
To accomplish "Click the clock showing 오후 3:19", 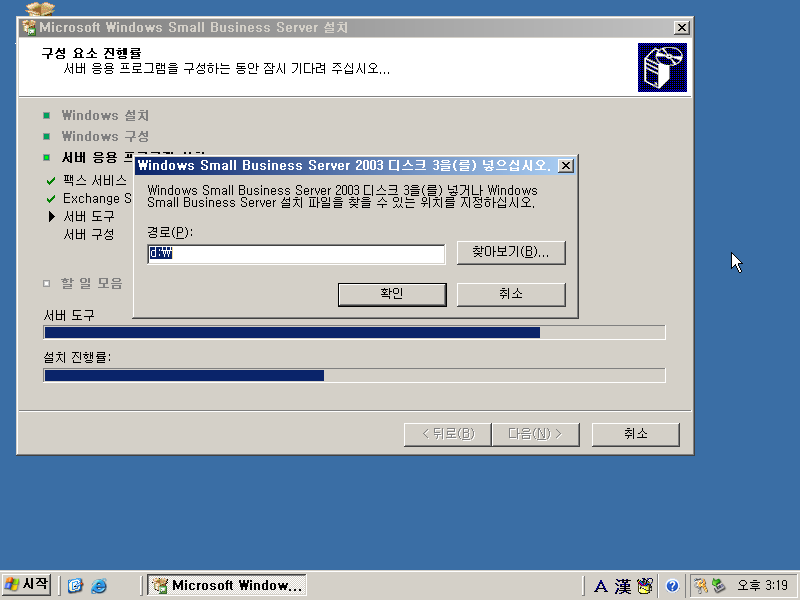I will pyautogui.click(x=762, y=585).
